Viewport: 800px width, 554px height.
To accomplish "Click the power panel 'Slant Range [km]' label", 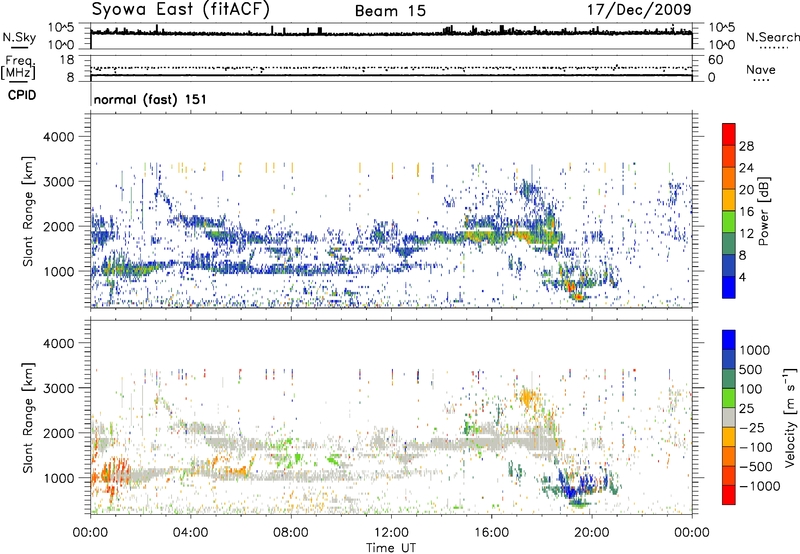I will pos(28,211).
